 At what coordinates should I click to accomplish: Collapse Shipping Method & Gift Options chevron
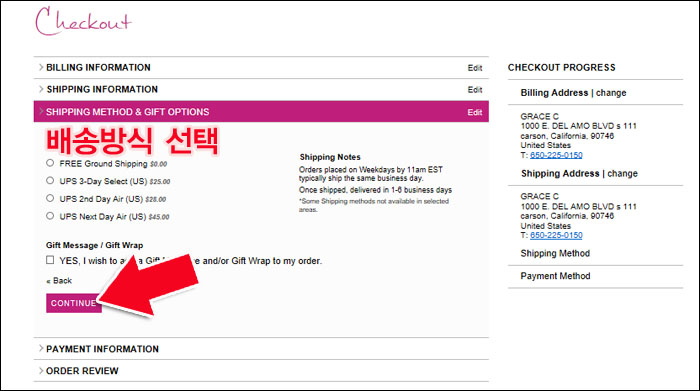[41, 111]
